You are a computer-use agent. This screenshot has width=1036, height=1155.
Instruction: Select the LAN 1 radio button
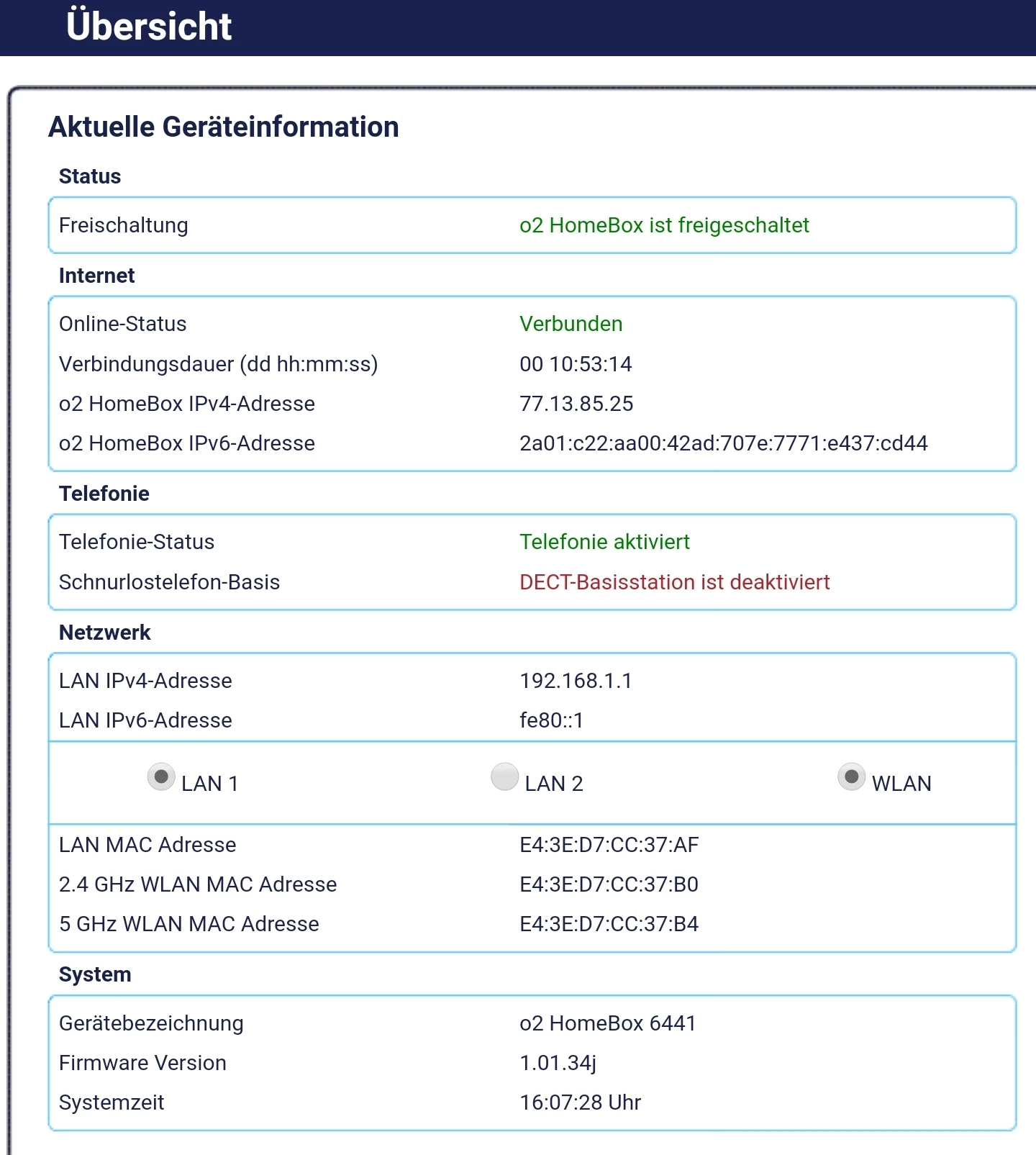(x=161, y=777)
